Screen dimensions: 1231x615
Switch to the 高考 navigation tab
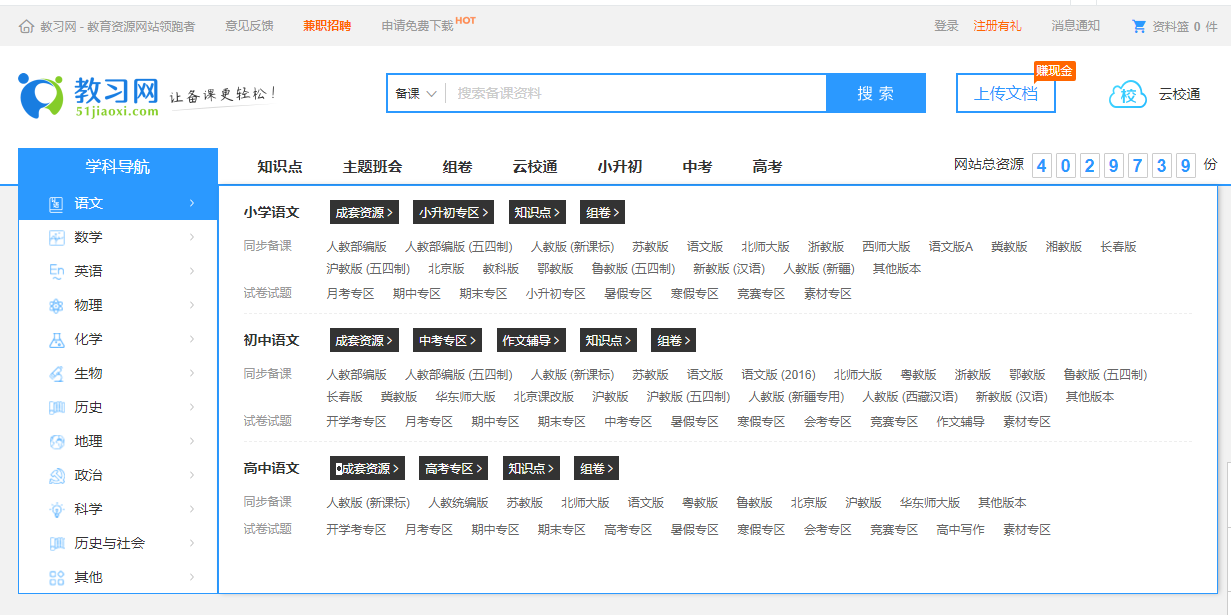[x=765, y=166]
